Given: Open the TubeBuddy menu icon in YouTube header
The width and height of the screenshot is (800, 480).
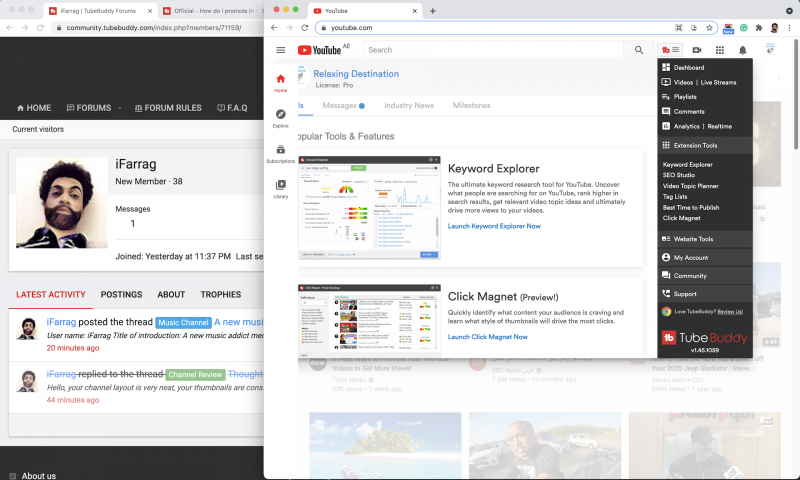Looking at the screenshot, I should point(670,50).
